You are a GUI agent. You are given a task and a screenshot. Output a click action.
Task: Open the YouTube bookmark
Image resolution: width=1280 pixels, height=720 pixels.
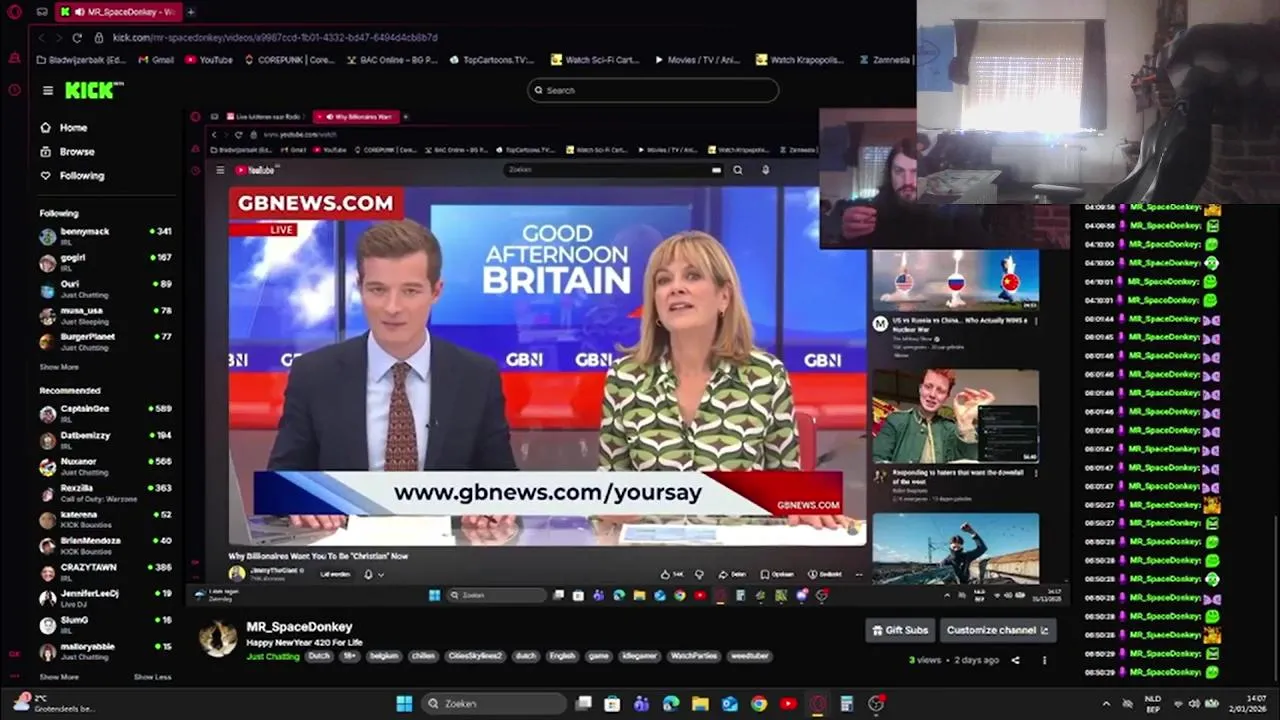point(209,60)
